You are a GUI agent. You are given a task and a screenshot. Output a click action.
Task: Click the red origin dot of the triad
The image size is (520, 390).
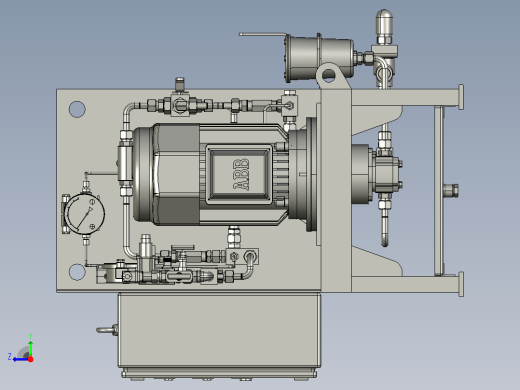(x=31, y=359)
